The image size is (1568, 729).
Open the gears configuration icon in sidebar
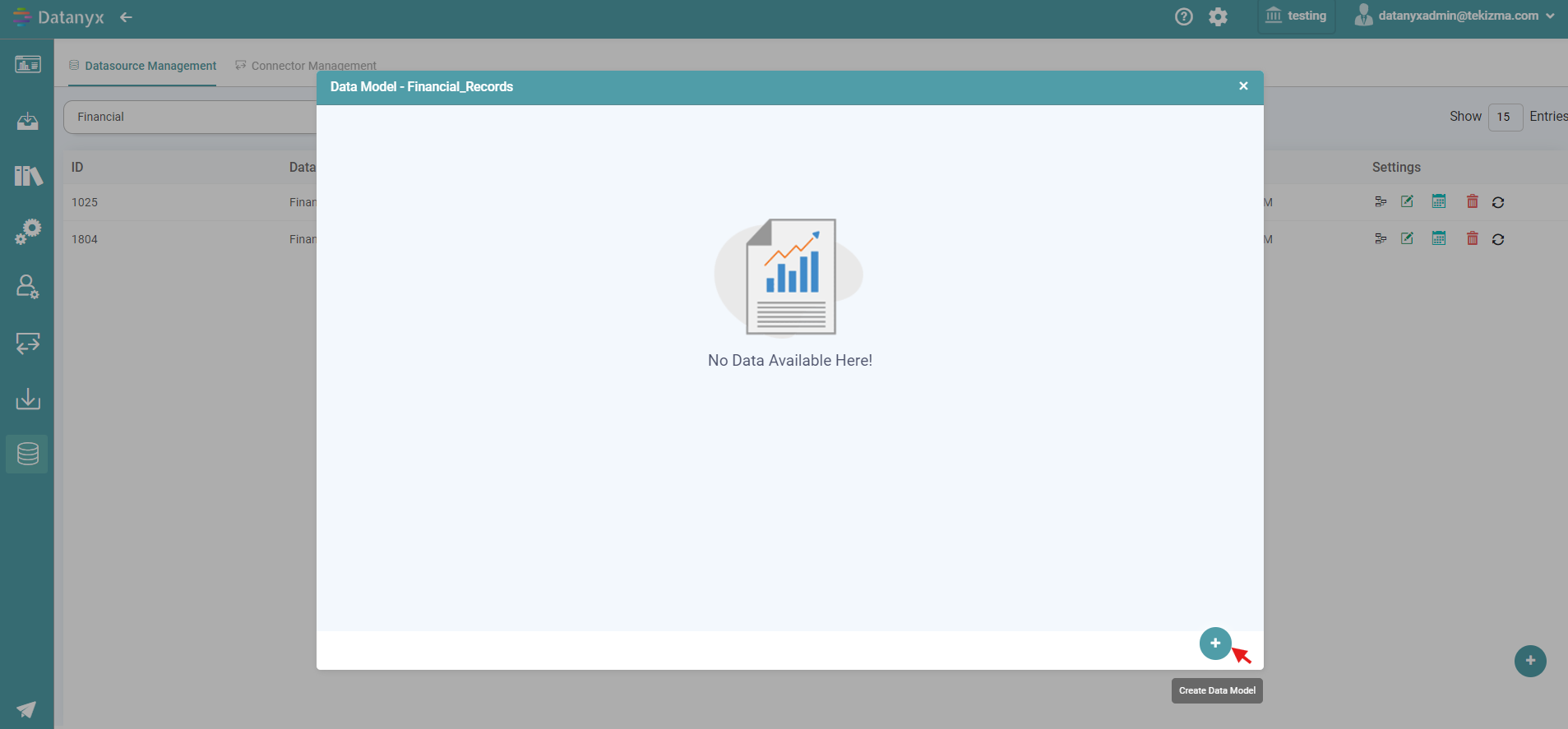point(28,231)
